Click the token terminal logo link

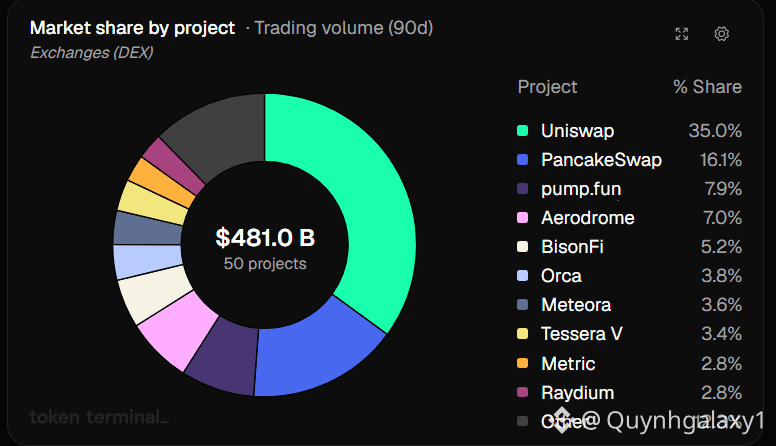(99, 417)
